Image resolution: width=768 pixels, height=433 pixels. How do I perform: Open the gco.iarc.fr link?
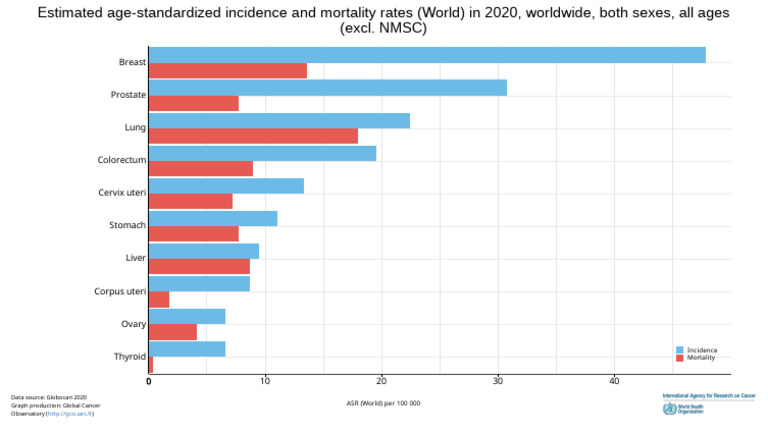(x=70, y=414)
